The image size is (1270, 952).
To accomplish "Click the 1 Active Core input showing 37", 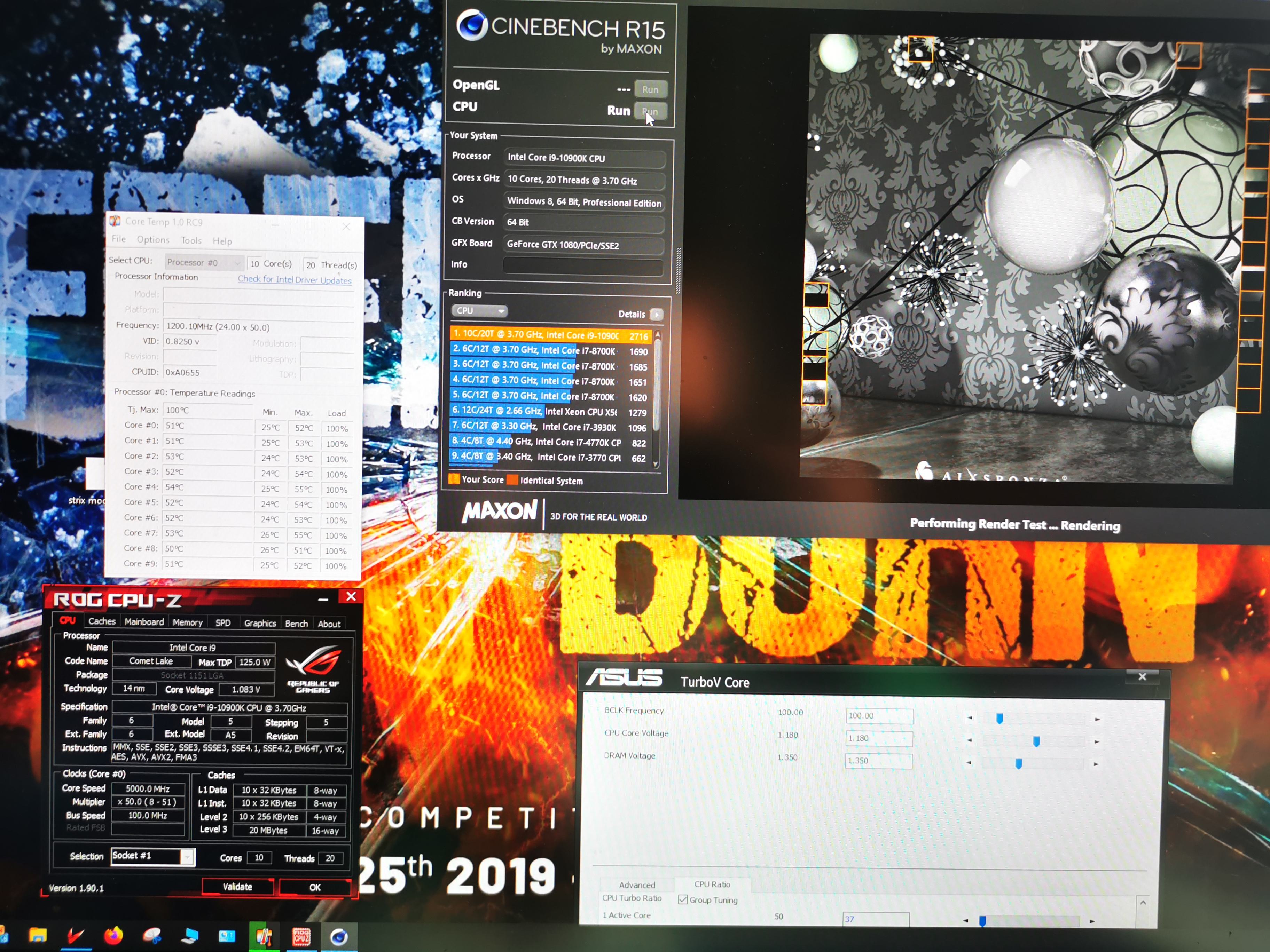I will [876, 919].
